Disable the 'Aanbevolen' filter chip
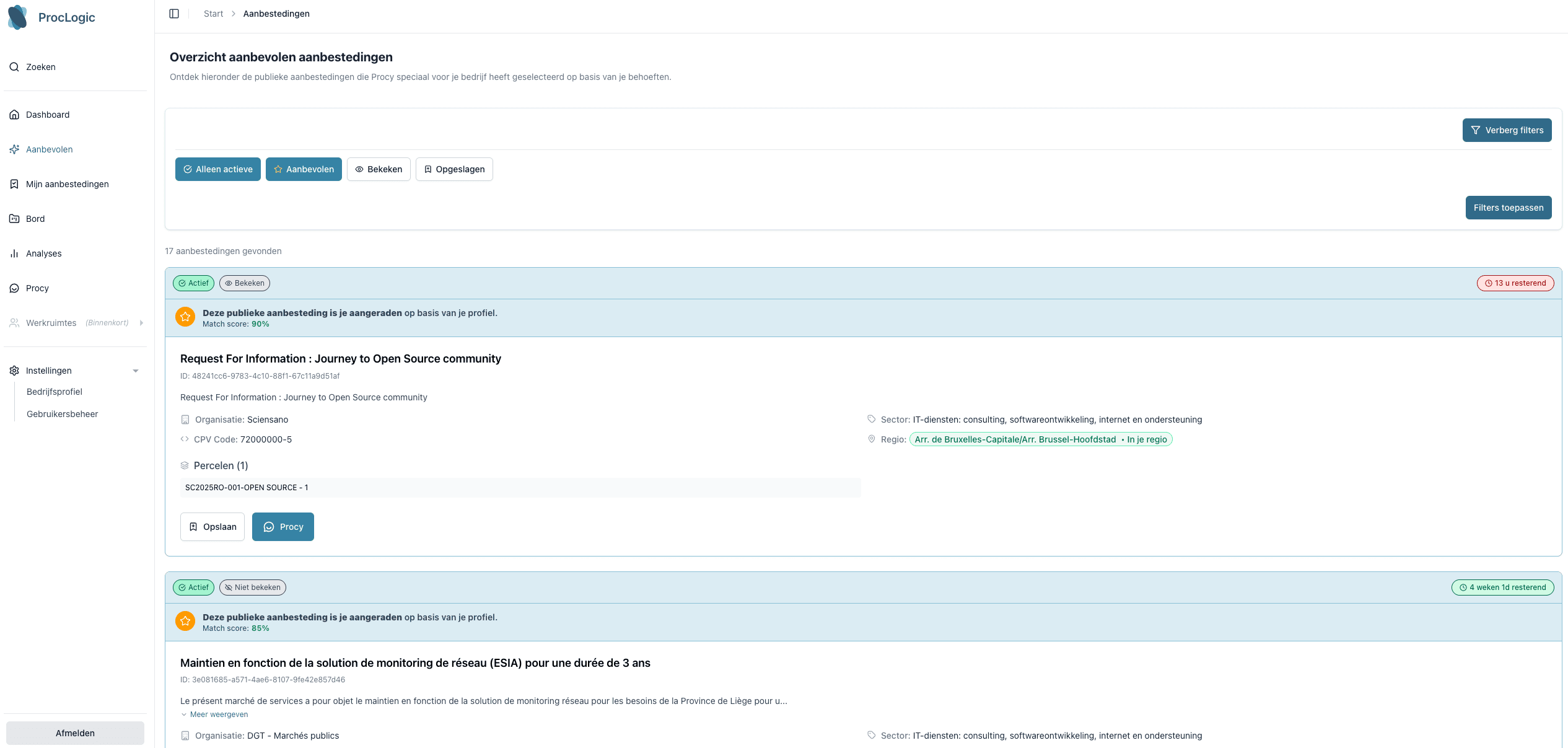Image resolution: width=1568 pixels, height=748 pixels. (304, 169)
